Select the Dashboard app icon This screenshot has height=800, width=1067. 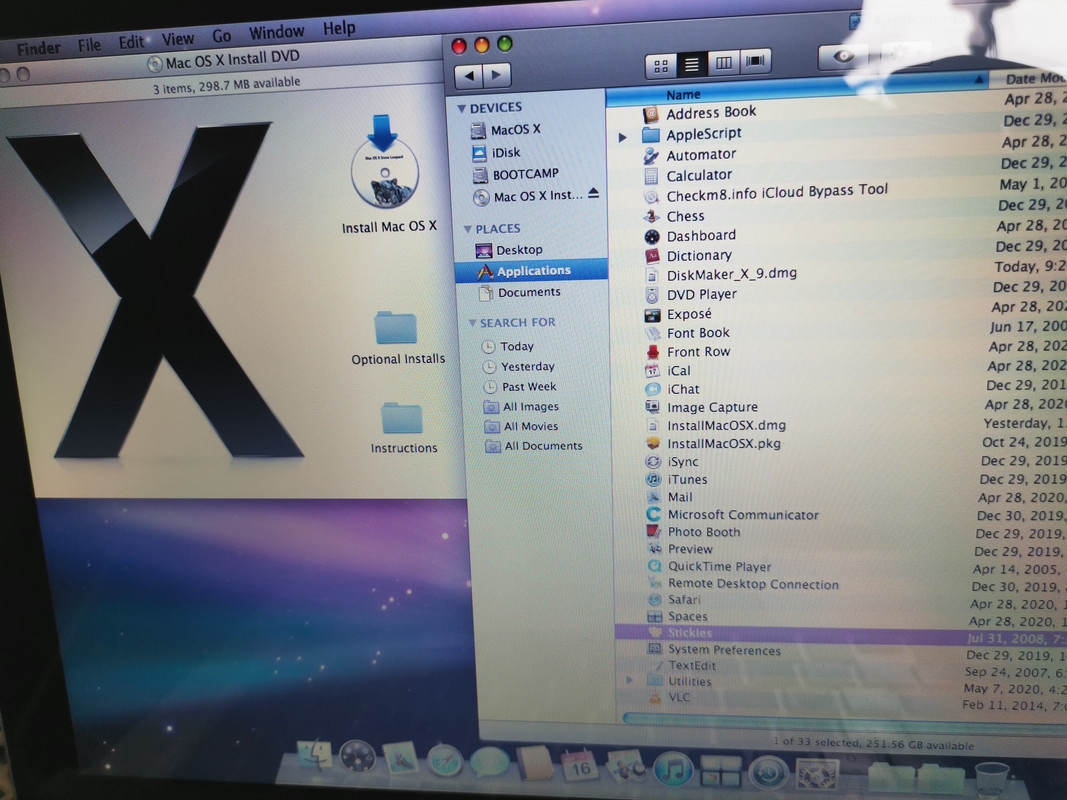(x=652, y=236)
